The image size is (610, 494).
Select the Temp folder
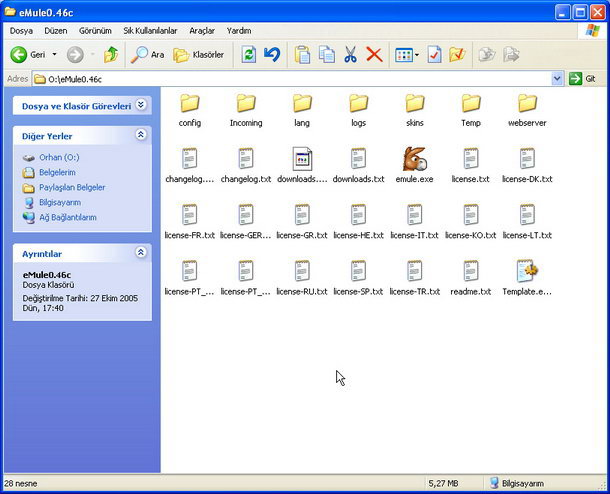point(471,110)
